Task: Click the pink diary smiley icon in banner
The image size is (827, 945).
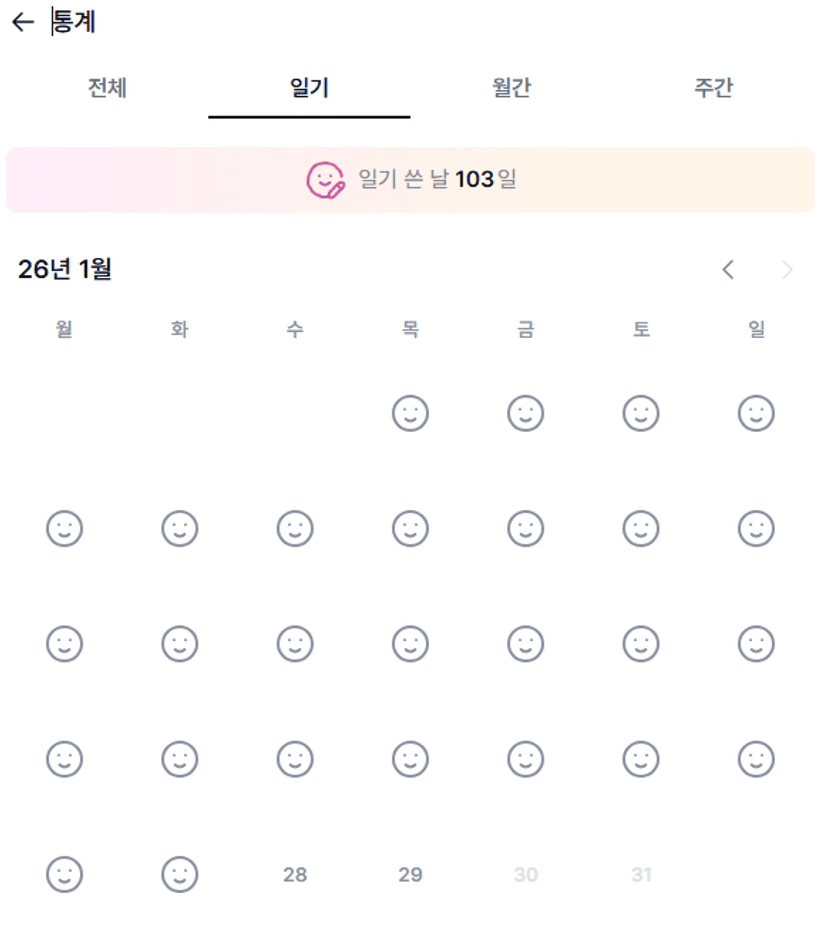Action: 325,180
